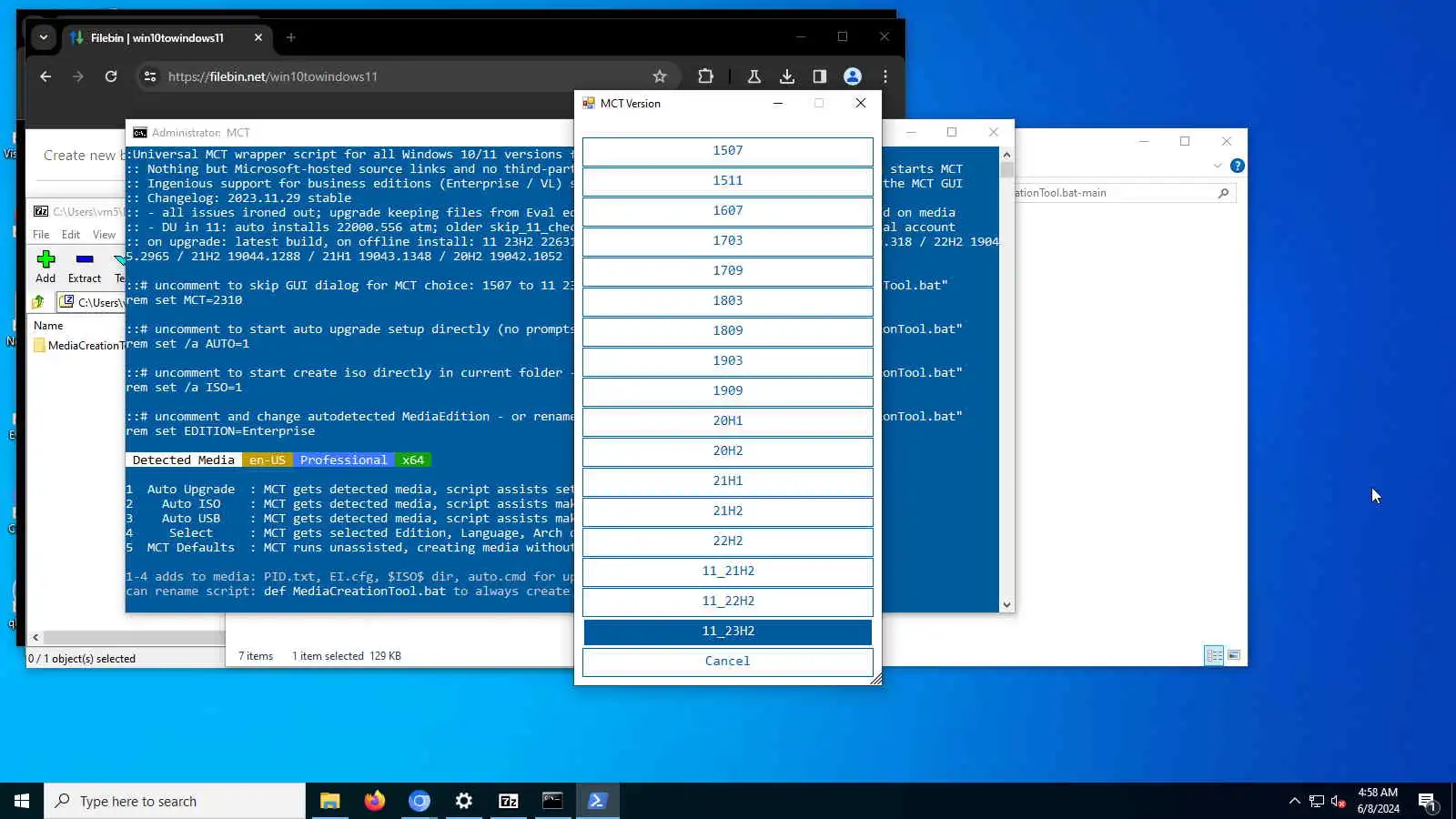This screenshot has height=819, width=1456.
Task: Open Chrome Labs flask icon
Action: 754,76
